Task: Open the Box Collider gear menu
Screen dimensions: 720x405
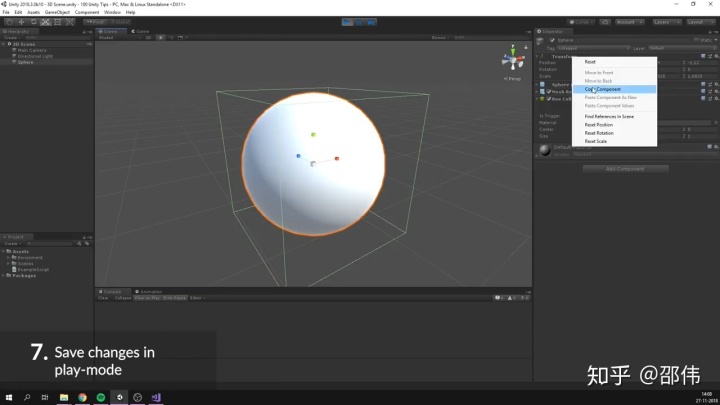Action: [716, 98]
